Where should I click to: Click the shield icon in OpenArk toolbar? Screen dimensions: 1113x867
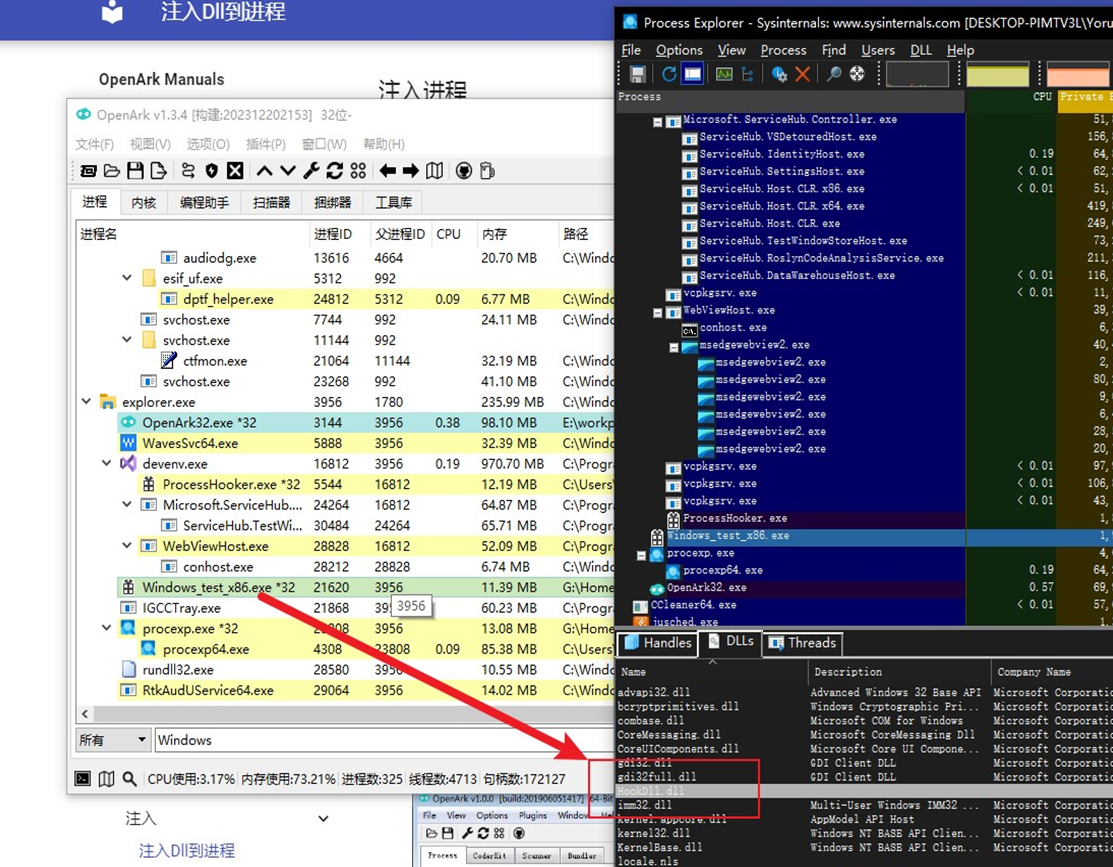(x=212, y=170)
